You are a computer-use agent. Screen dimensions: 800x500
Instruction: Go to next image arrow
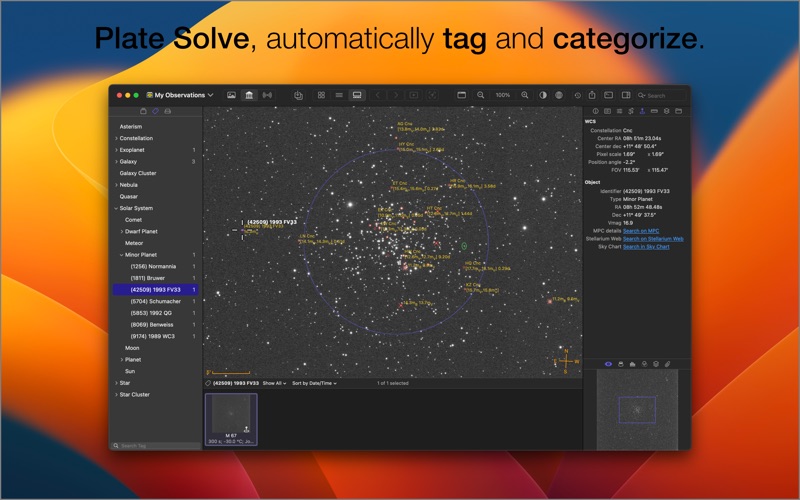click(395, 95)
